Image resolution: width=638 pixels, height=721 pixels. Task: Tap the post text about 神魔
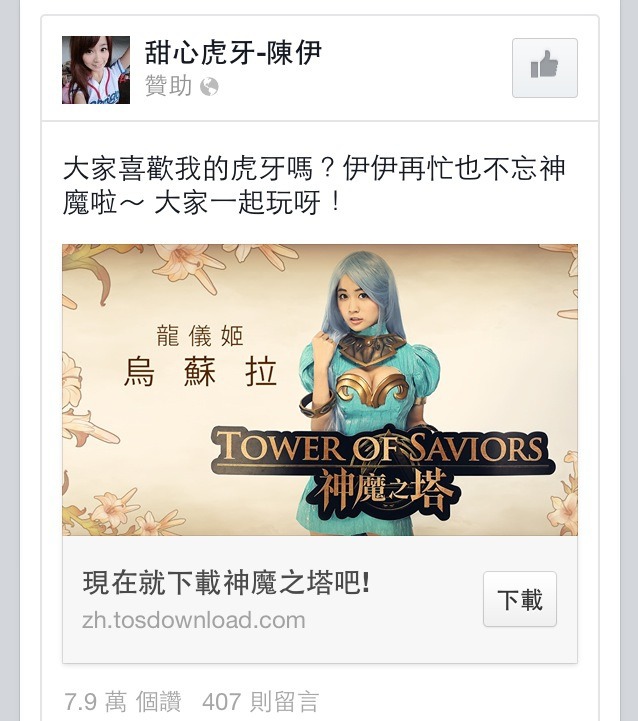pos(314,185)
